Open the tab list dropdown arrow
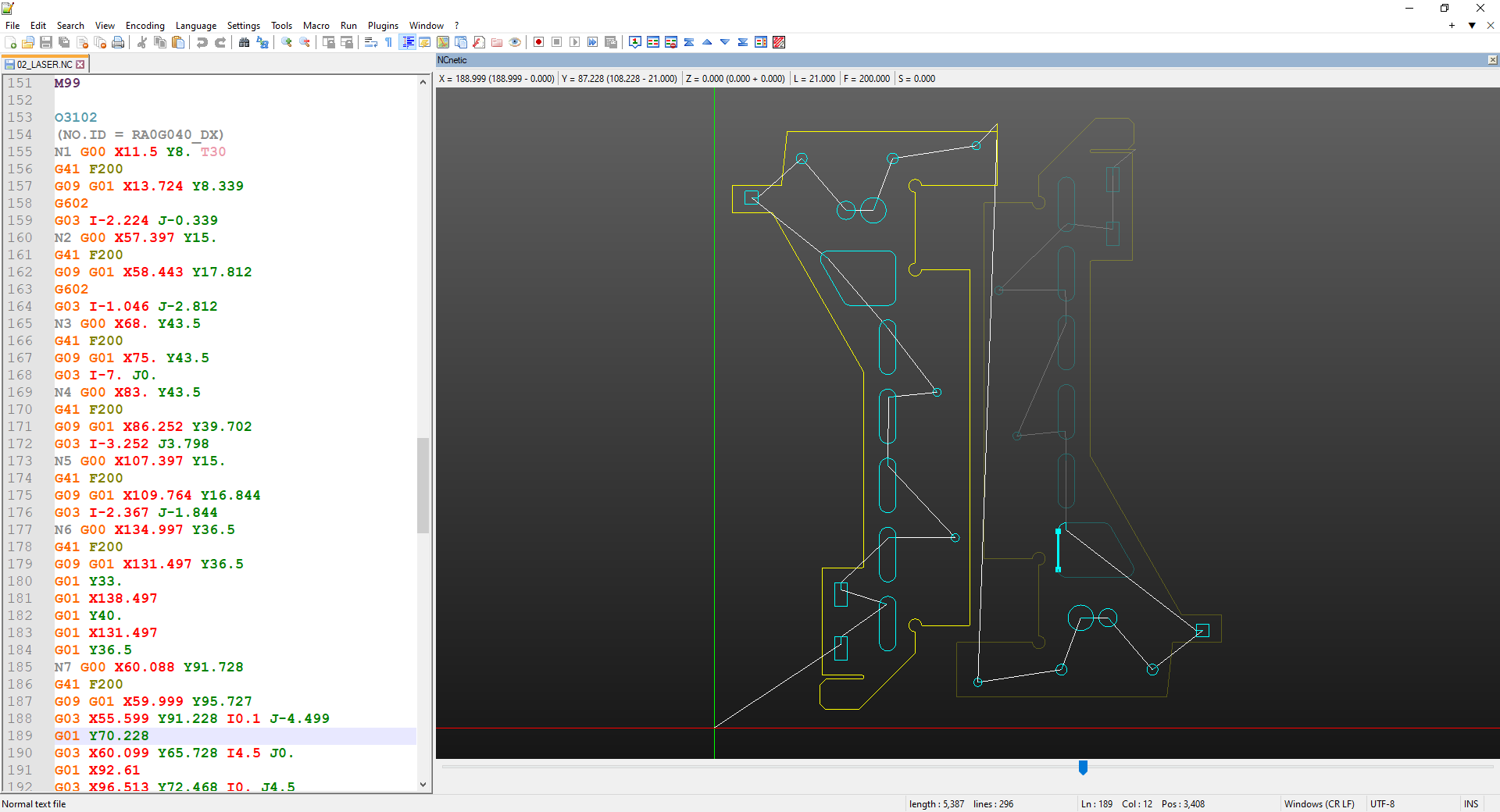Image resolution: width=1500 pixels, height=812 pixels. click(1472, 26)
